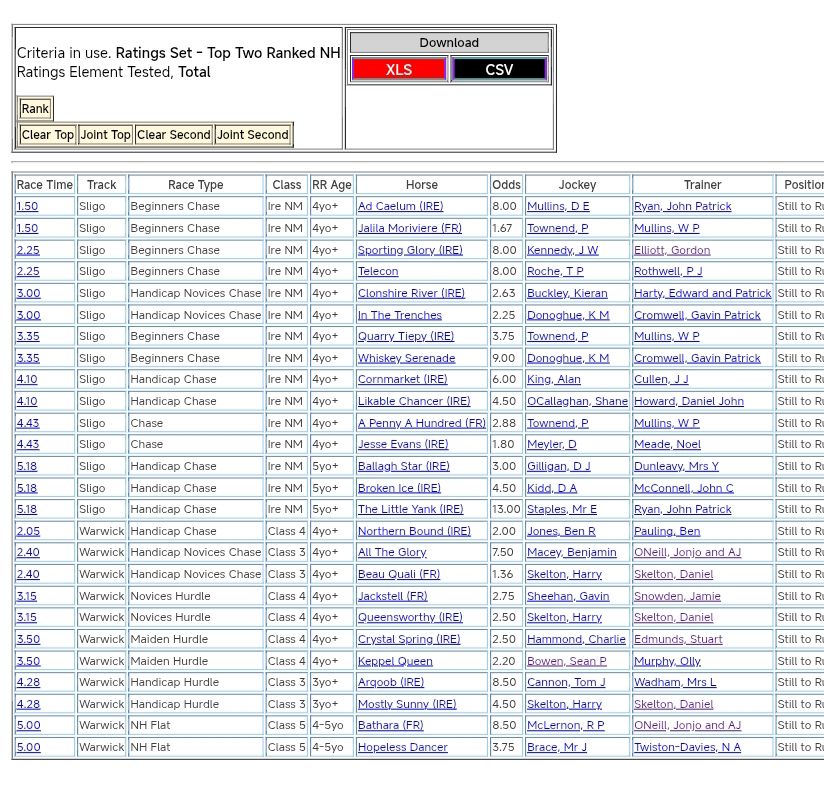Image resolution: width=824 pixels, height=790 pixels.
Task: Open jockey Mullins, D E page
Action: [x=558, y=207]
